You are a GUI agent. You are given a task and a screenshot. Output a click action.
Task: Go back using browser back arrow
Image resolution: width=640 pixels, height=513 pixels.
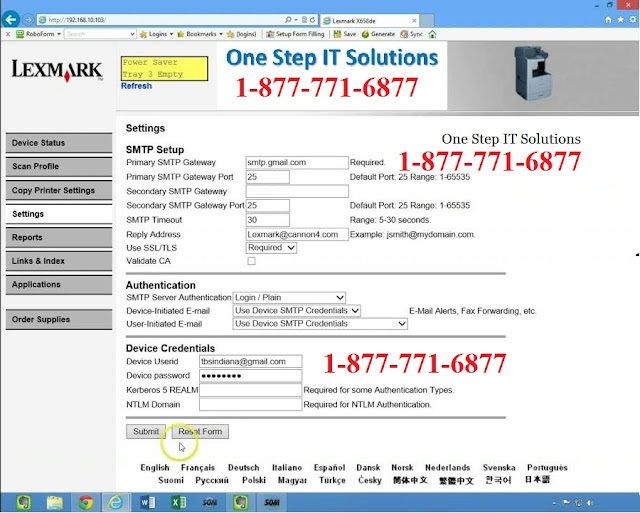[x=11, y=19]
